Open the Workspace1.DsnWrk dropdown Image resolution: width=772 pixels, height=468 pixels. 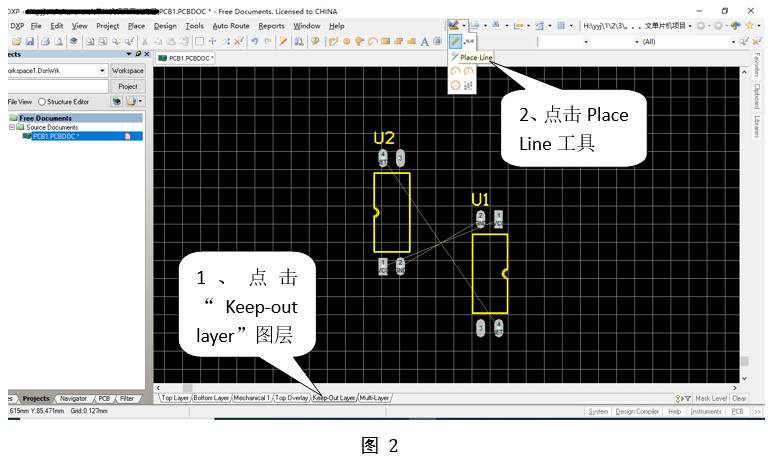coord(102,71)
